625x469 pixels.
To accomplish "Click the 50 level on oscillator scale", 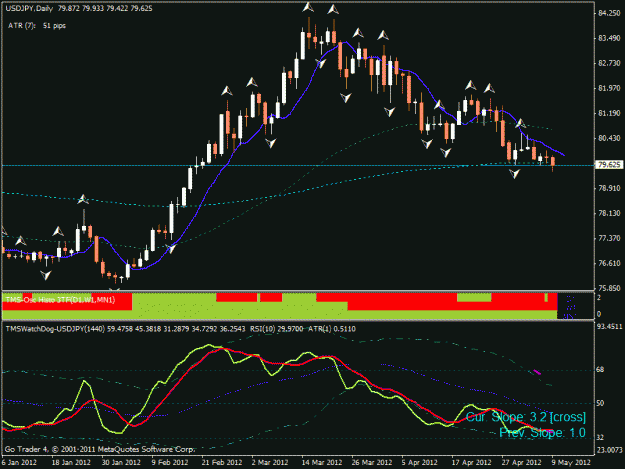I will (600, 403).
